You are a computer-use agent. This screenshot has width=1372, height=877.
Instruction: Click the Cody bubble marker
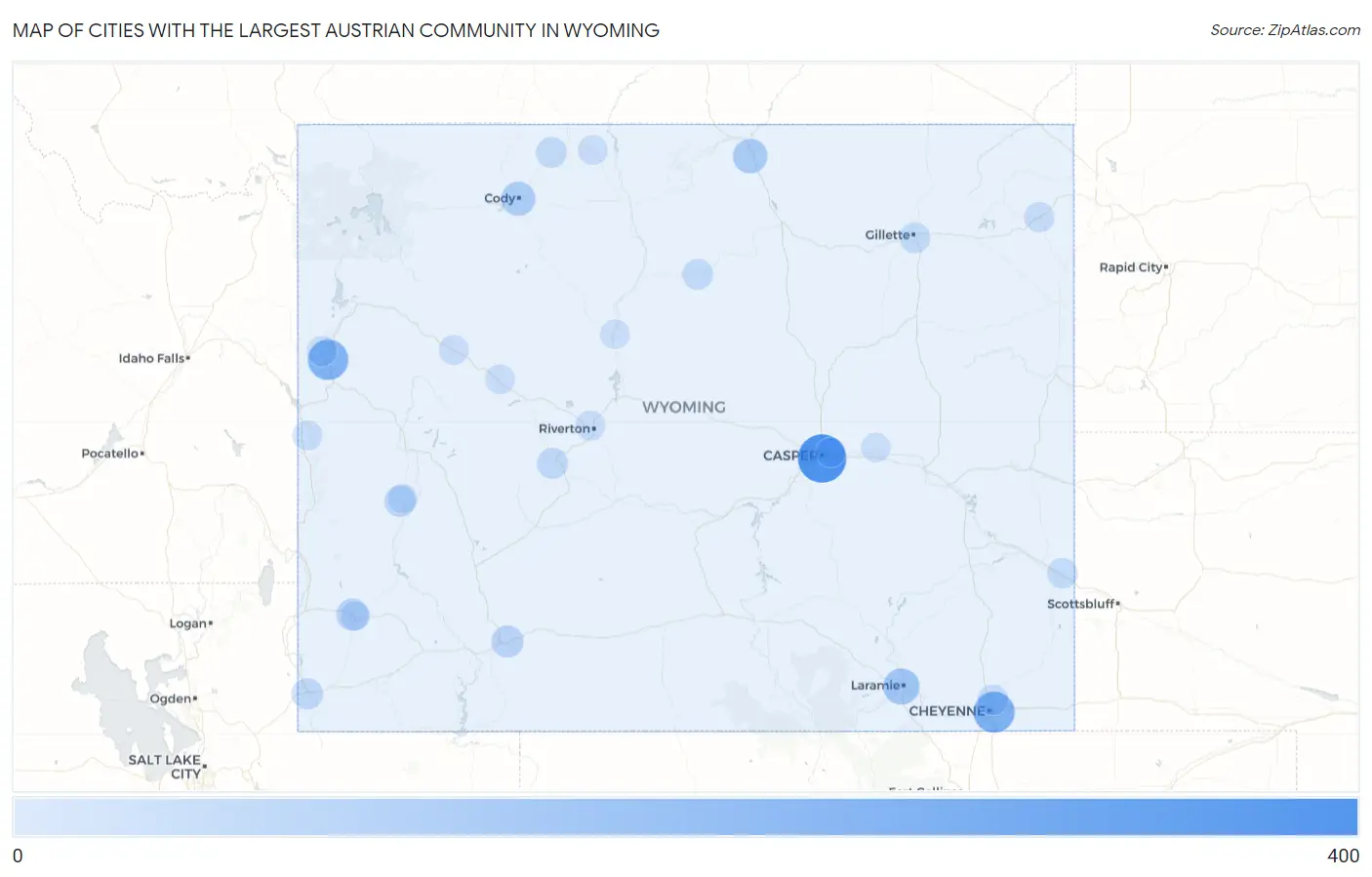pyautogui.click(x=518, y=199)
